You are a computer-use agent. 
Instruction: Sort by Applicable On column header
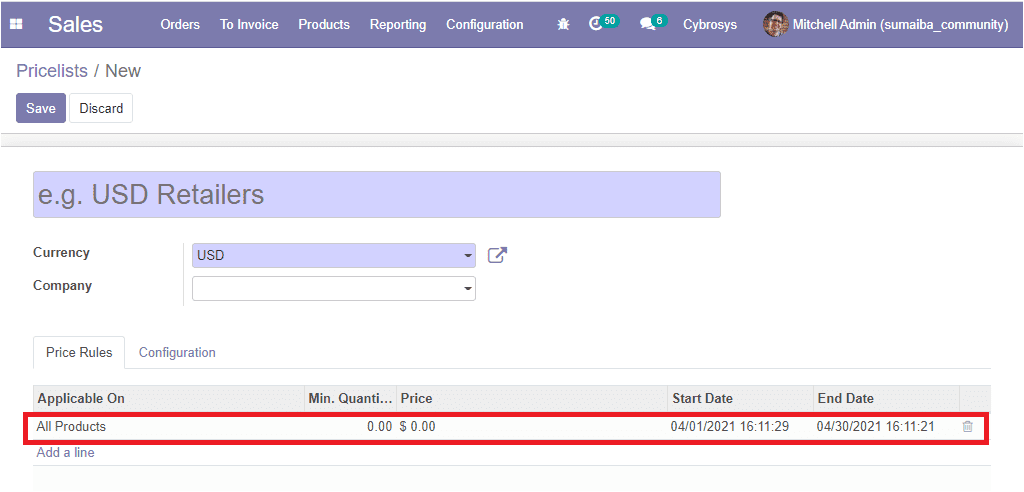click(169, 399)
